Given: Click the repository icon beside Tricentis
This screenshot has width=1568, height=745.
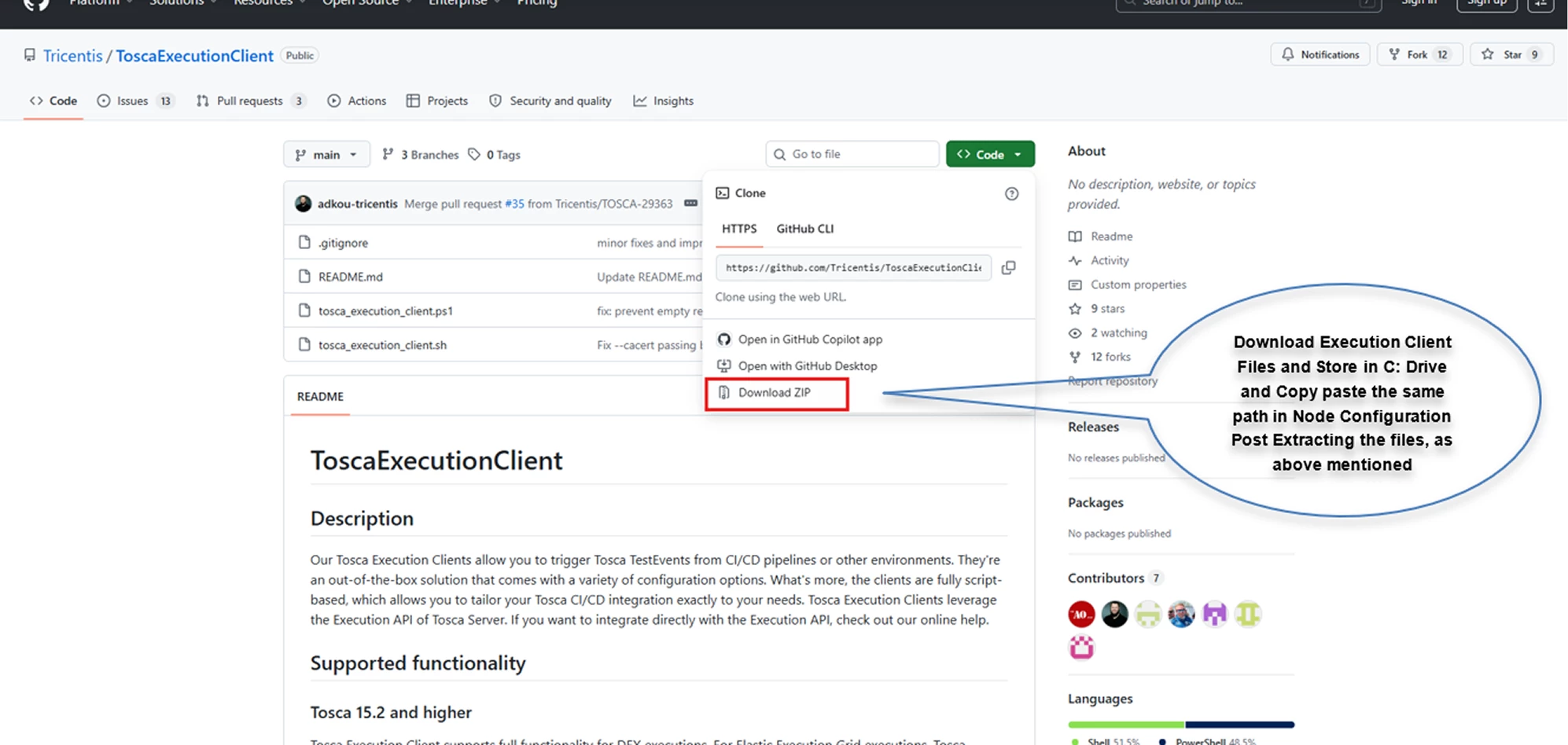Looking at the screenshot, I should (x=30, y=55).
